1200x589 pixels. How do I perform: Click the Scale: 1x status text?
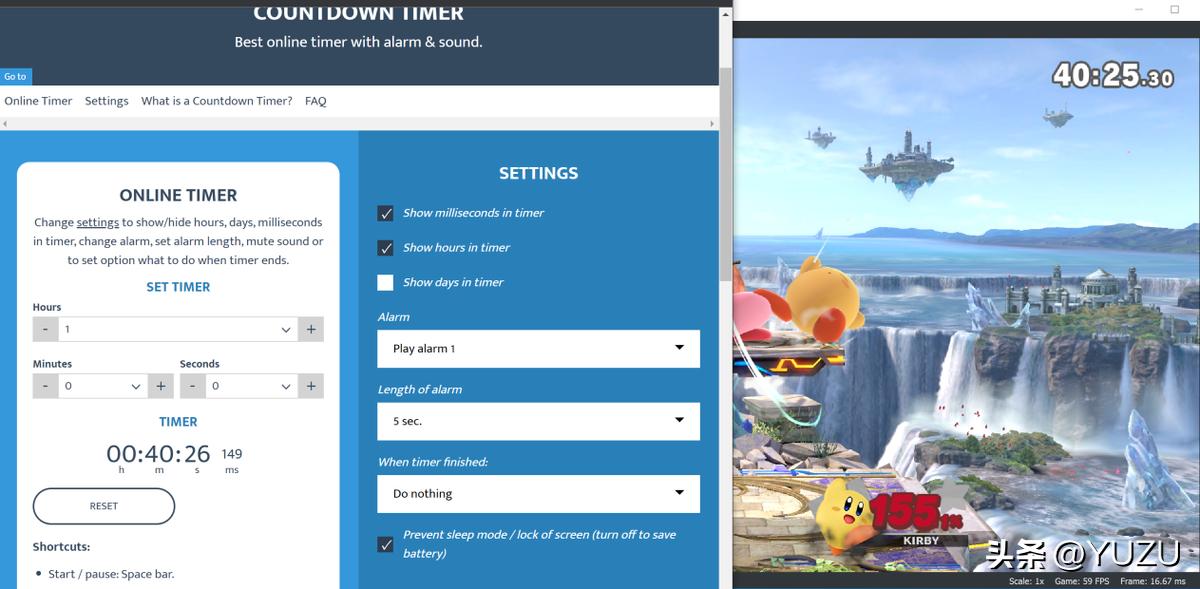1026,581
